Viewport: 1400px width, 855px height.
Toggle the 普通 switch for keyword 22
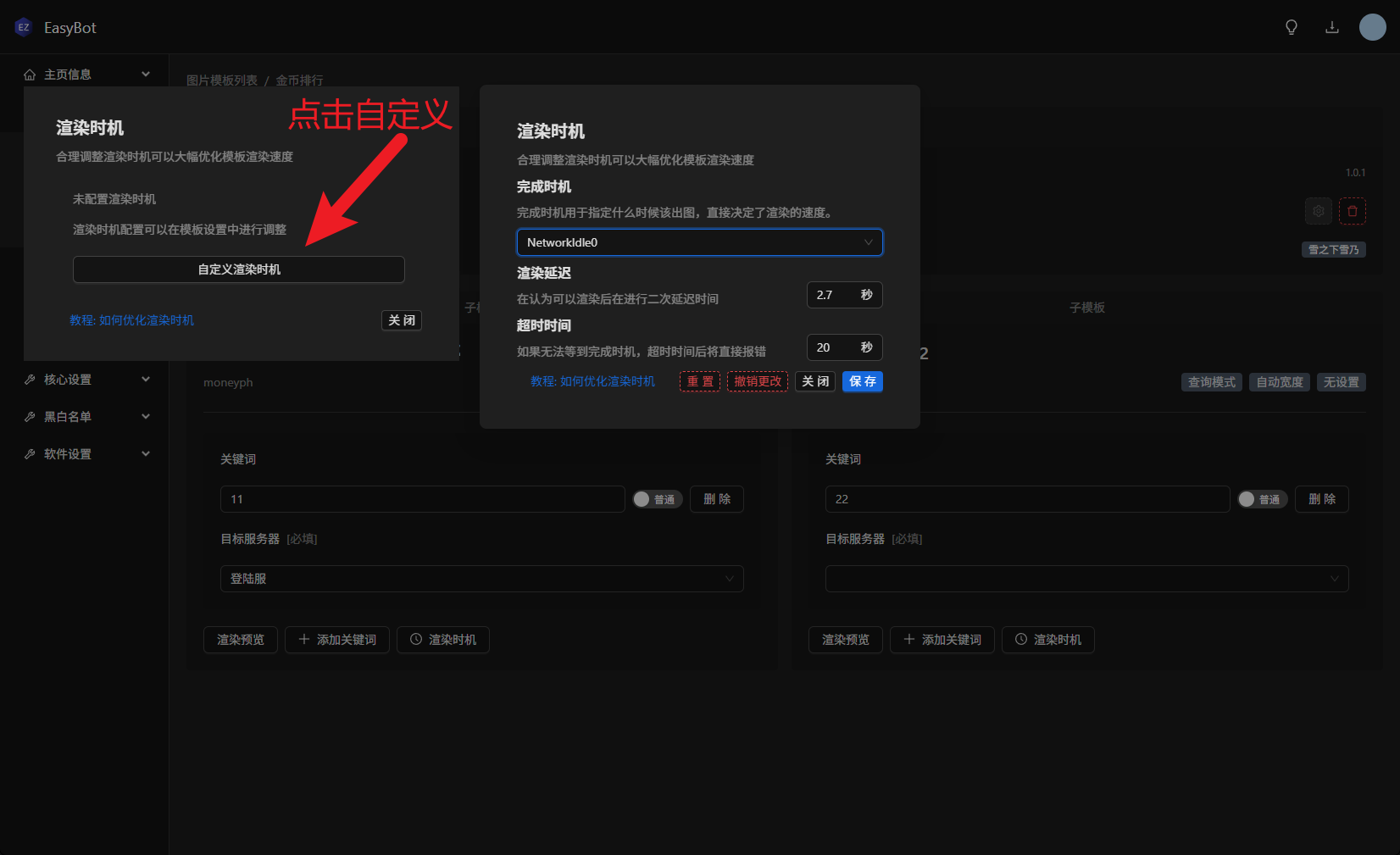(1262, 499)
